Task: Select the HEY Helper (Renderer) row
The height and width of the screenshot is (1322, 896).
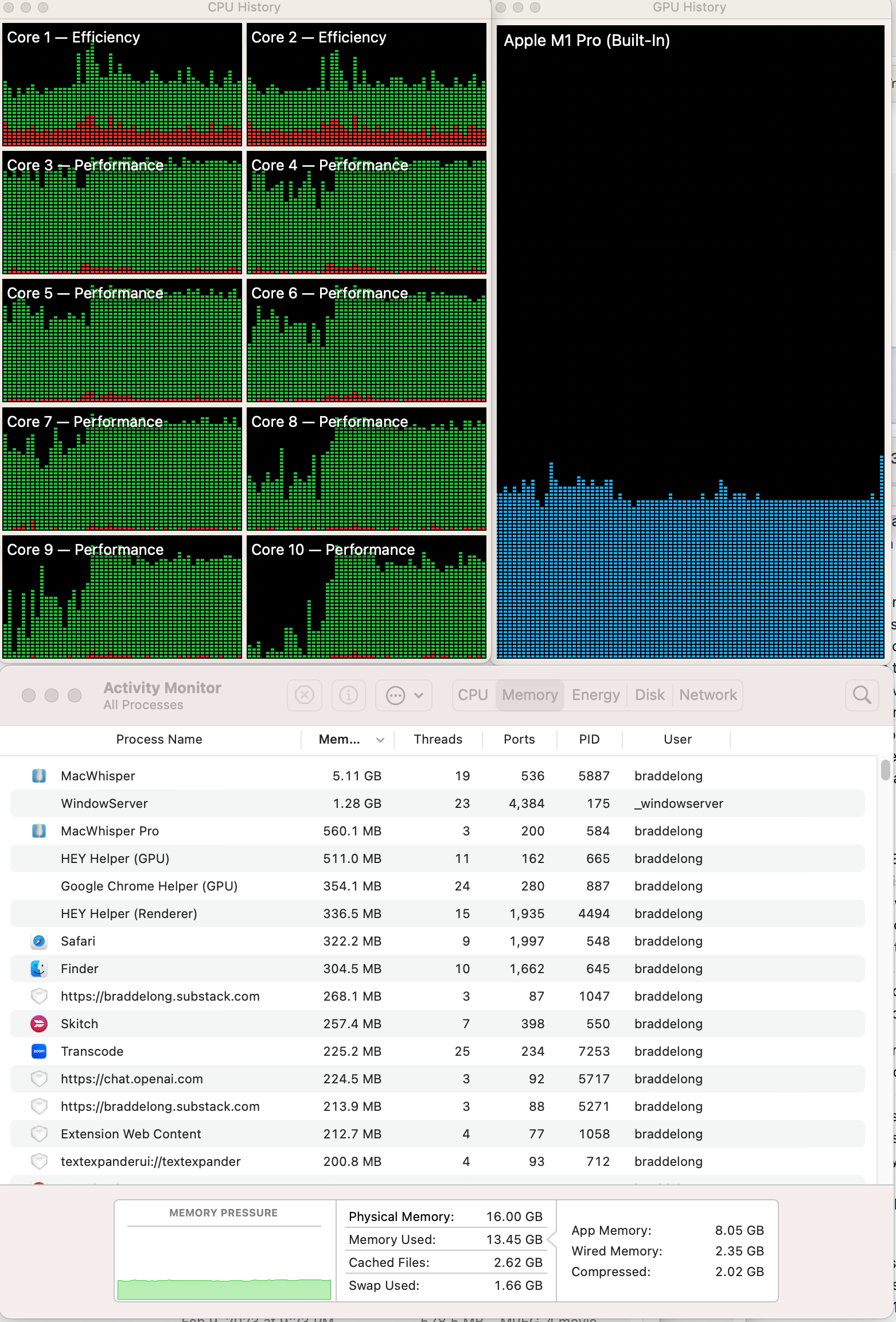Action: pyautogui.click(x=438, y=913)
